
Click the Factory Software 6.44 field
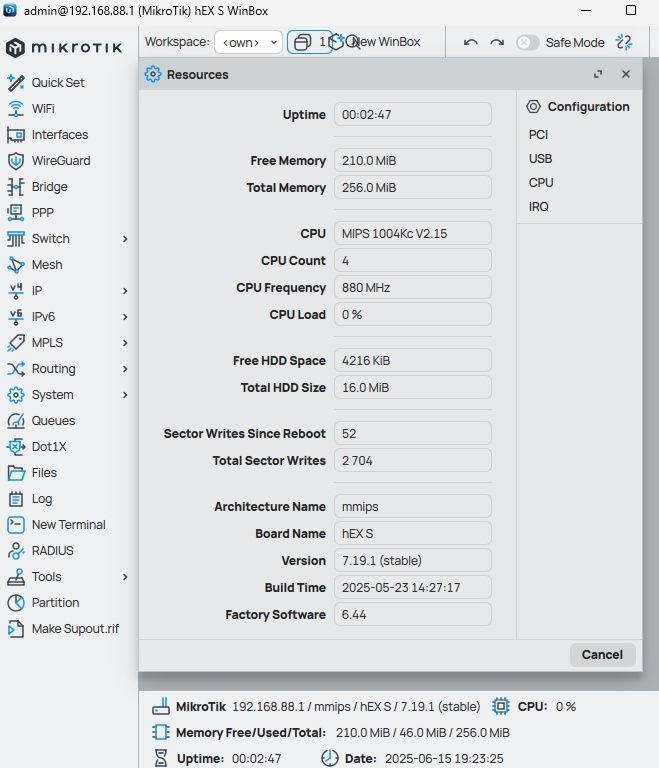click(413, 614)
